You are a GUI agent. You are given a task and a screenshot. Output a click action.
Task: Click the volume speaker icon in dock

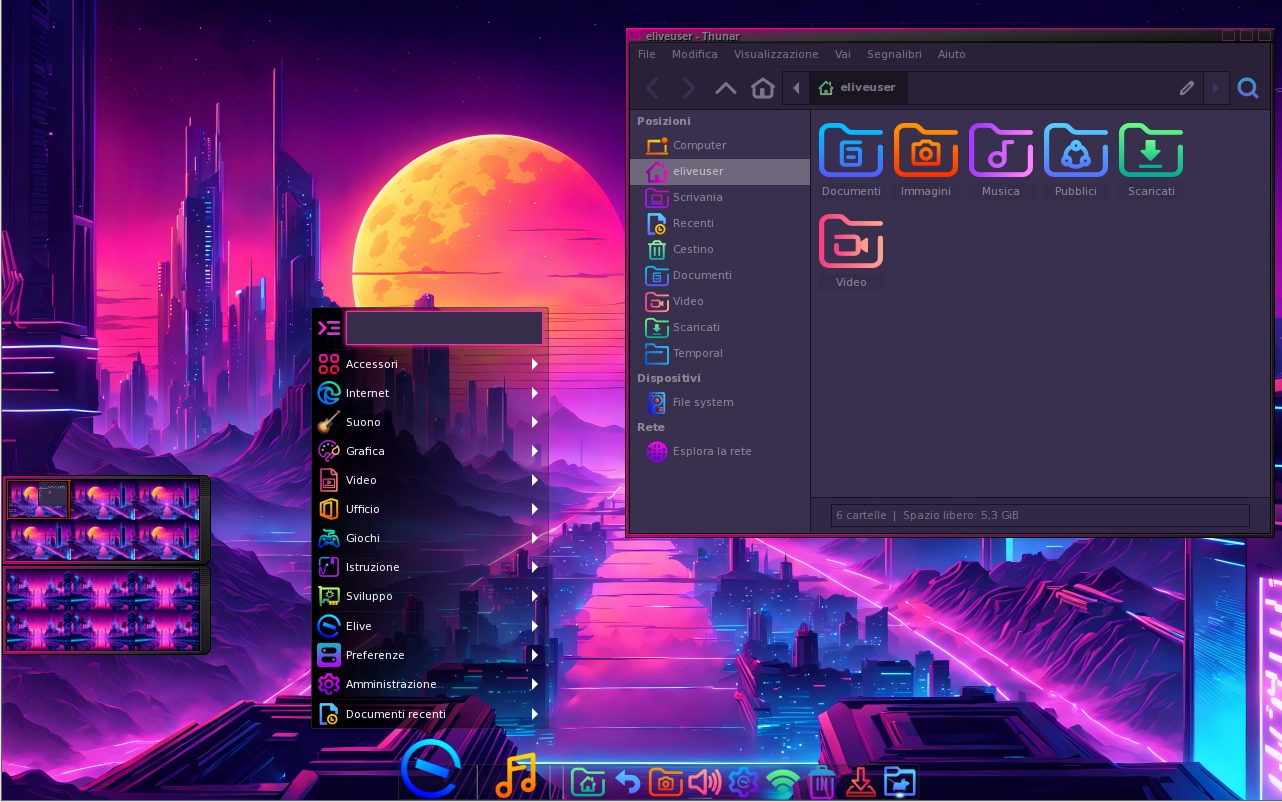click(x=704, y=781)
